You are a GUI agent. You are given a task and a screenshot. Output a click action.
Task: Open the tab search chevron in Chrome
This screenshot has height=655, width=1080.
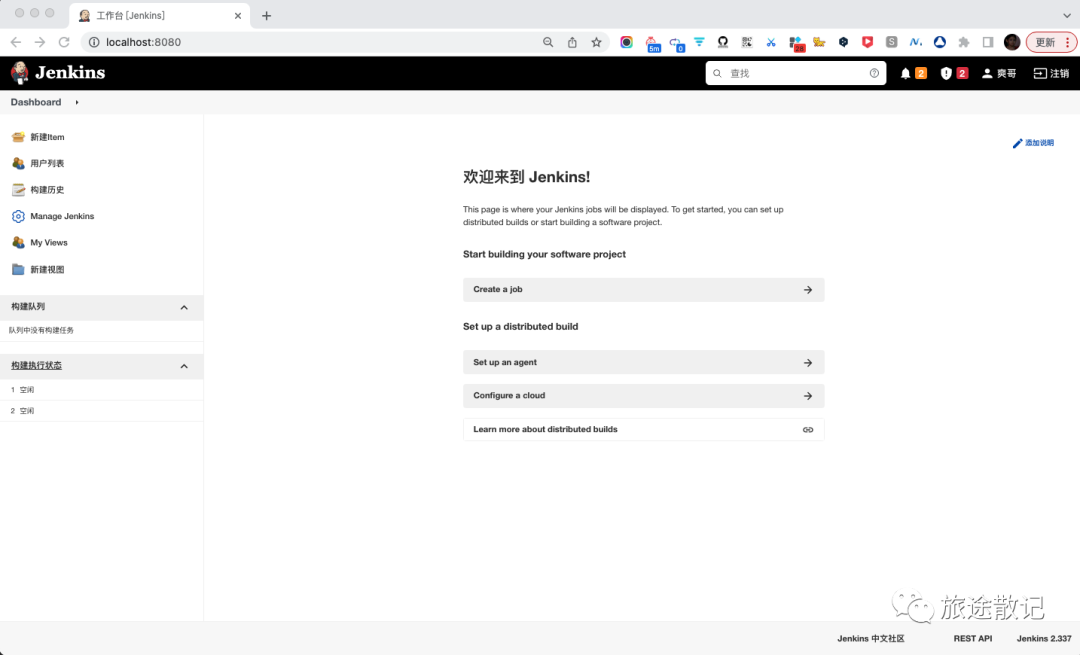pyautogui.click(x=1067, y=15)
